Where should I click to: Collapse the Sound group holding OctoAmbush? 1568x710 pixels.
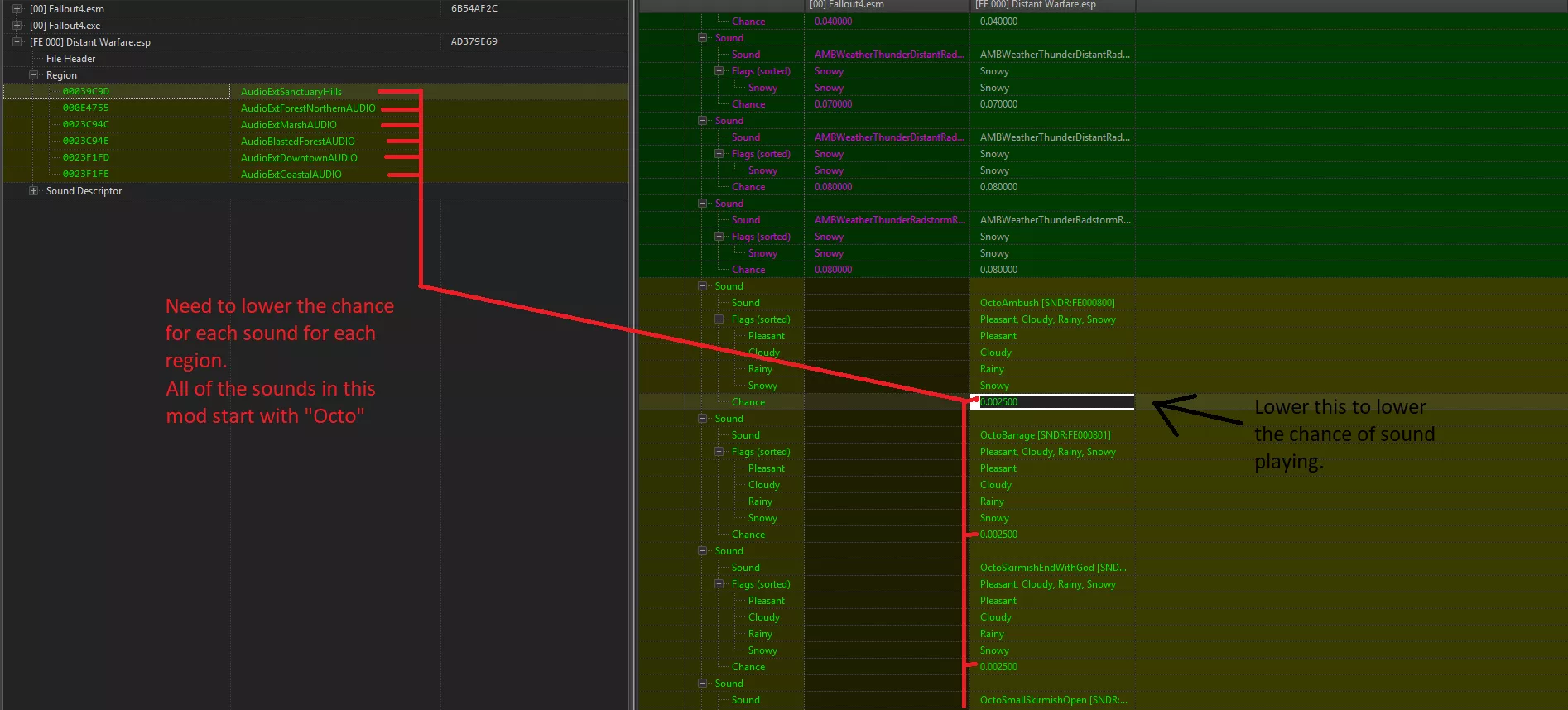point(702,286)
